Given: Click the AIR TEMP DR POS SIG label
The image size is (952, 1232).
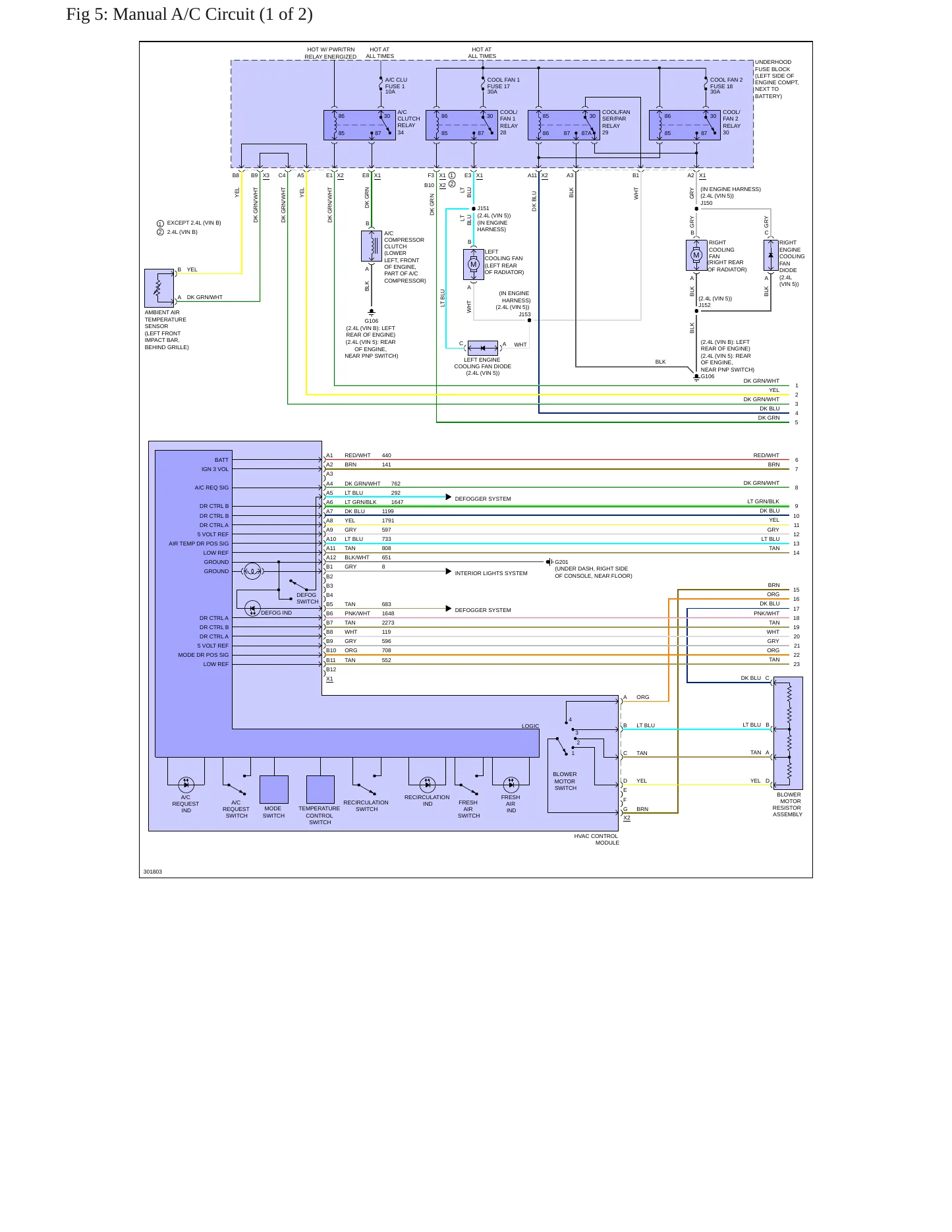Looking at the screenshot, I should pyautogui.click(x=199, y=544).
